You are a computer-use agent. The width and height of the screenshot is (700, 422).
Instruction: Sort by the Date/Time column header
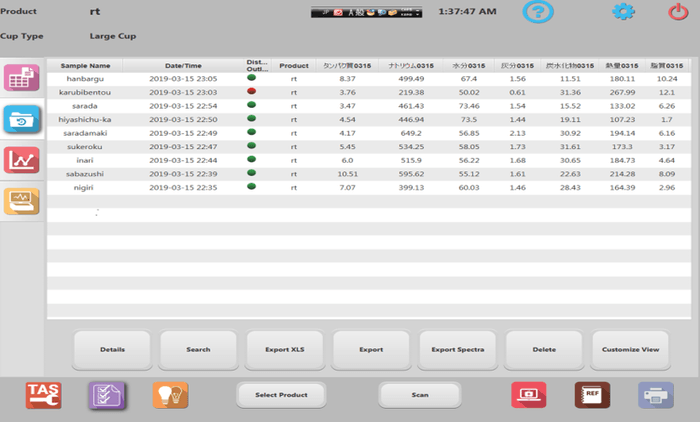182,65
